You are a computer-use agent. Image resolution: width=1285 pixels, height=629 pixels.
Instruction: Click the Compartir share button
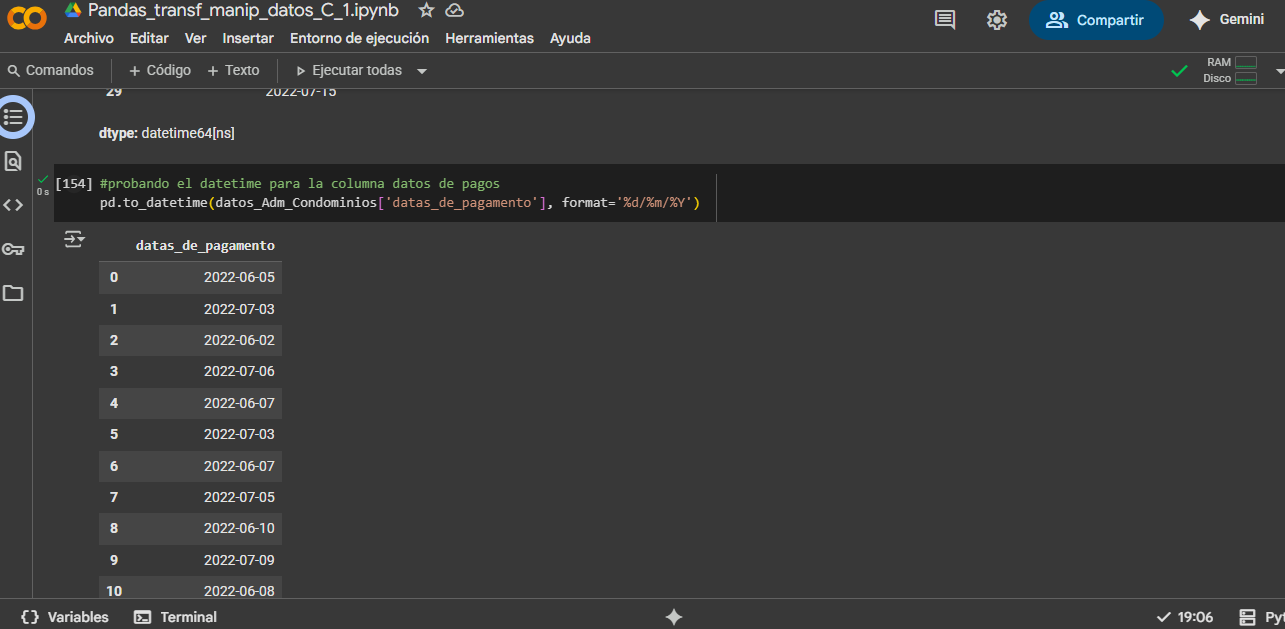[1096, 20]
